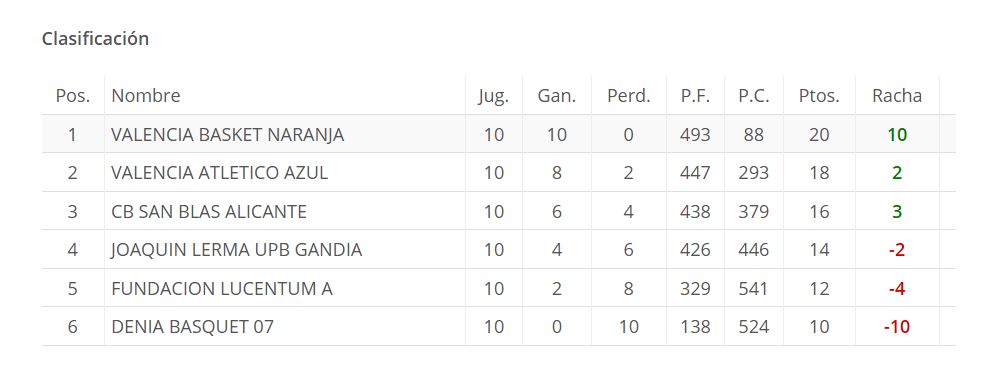996x373 pixels.
Task: Select the Perd. column header
Action: (x=629, y=96)
